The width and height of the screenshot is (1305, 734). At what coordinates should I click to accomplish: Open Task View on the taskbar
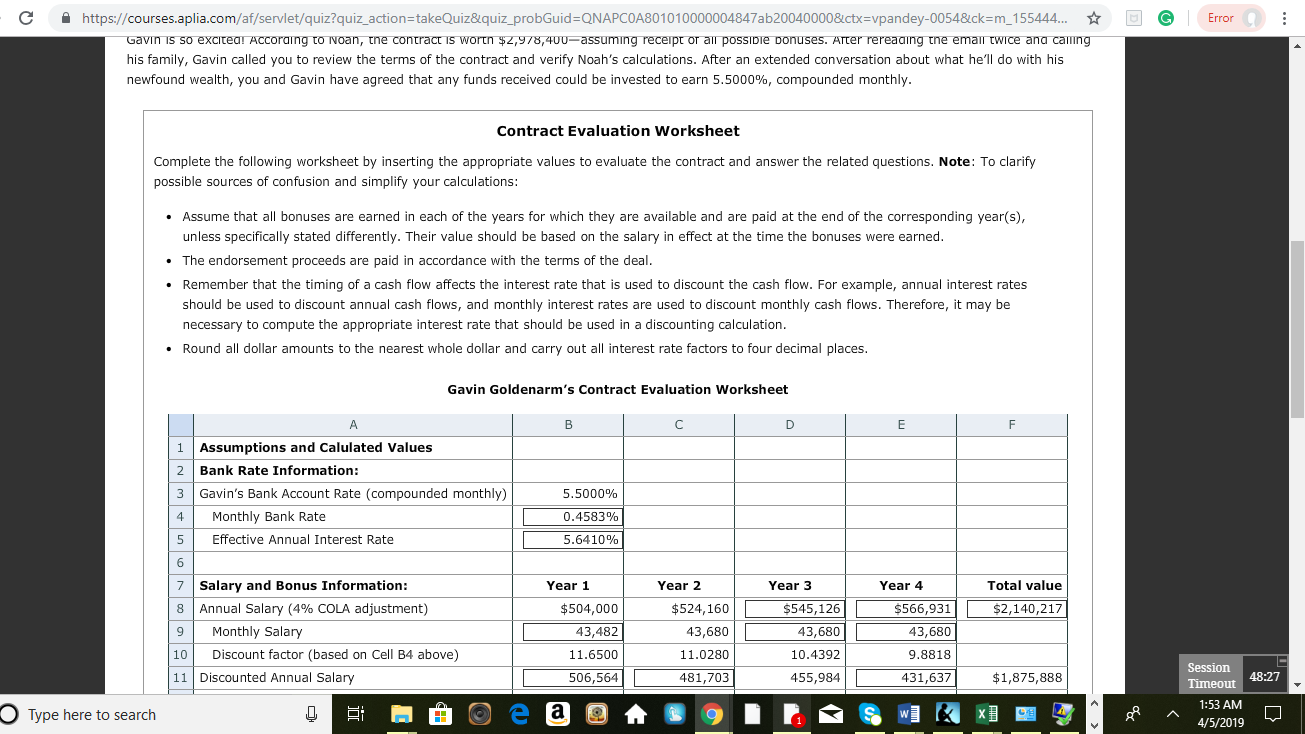pos(355,715)
